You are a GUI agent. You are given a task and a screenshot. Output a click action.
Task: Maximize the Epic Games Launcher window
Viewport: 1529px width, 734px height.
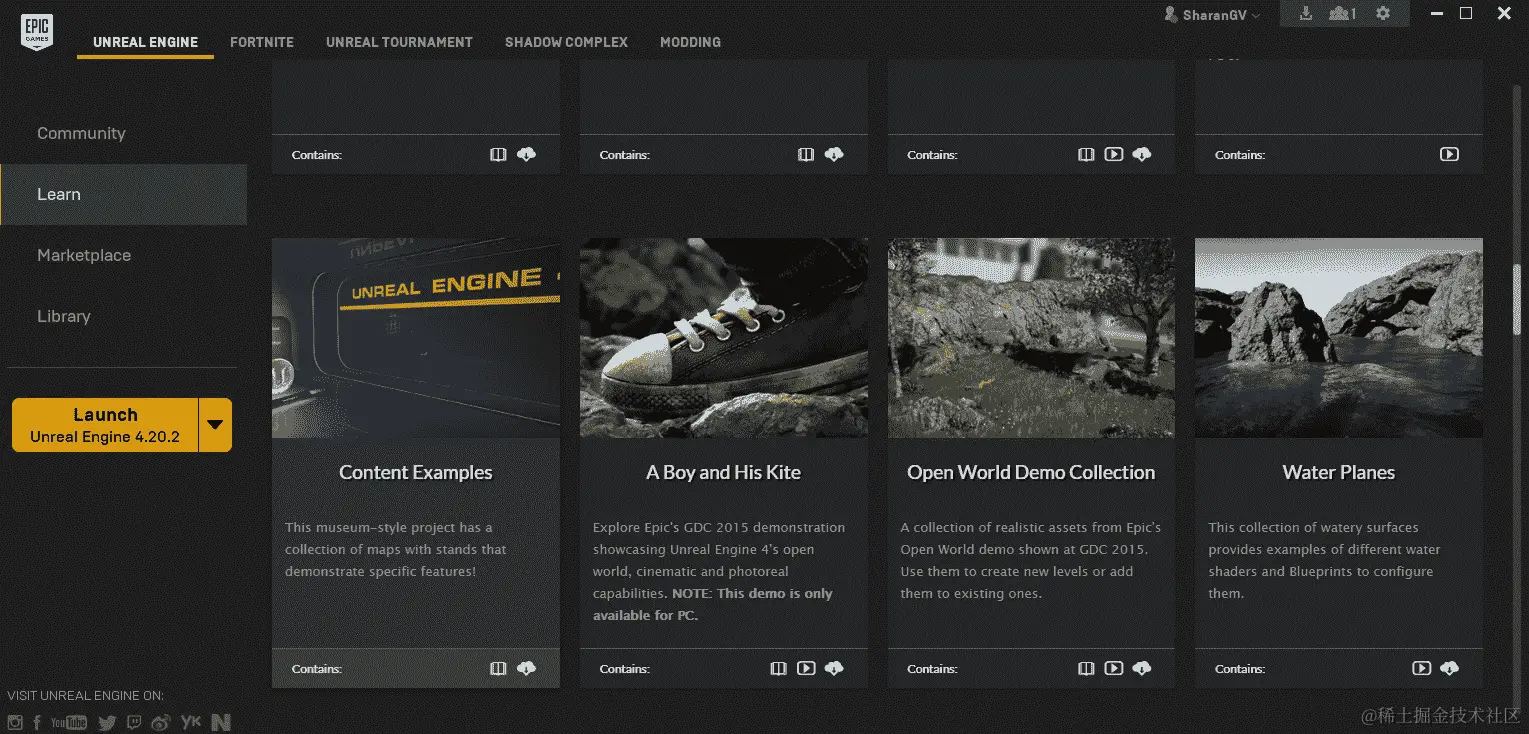click(1466, 13)
